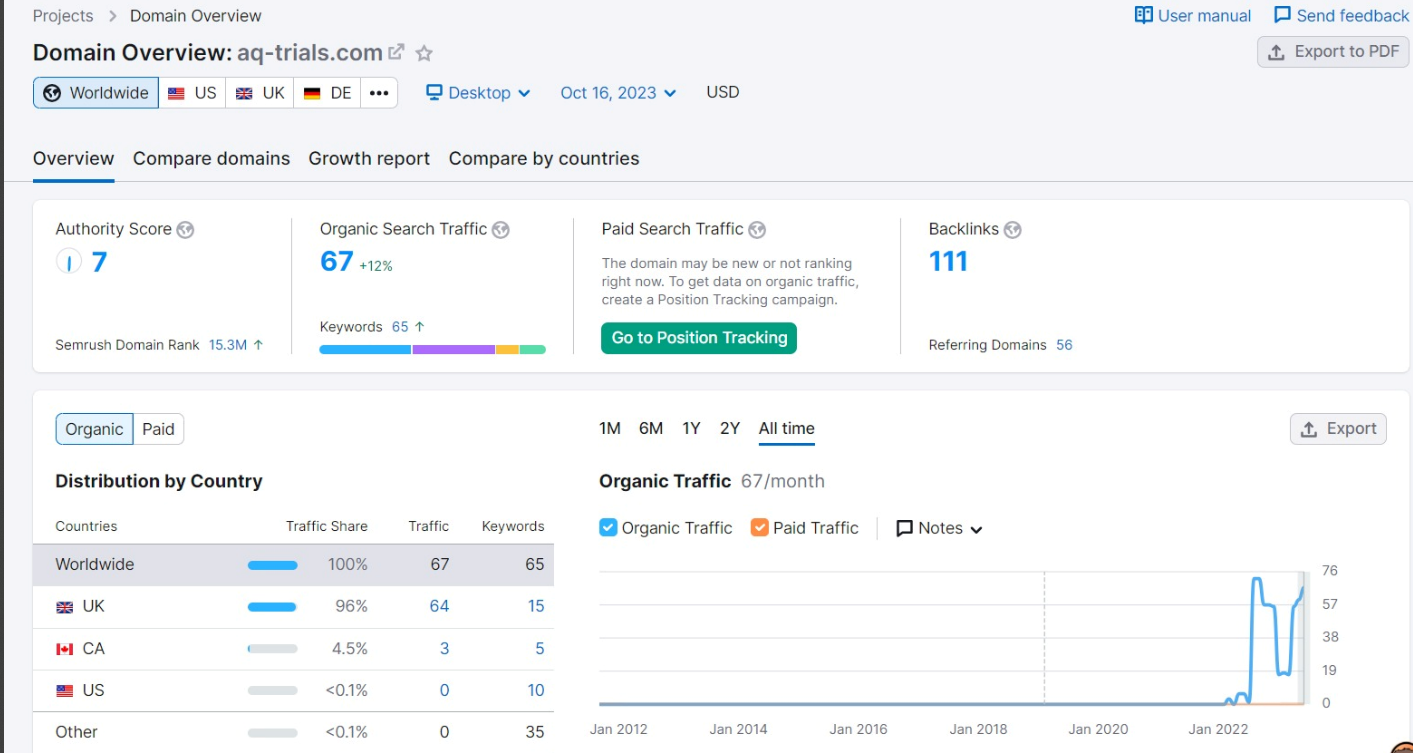Click the US flag in country table

[65, 691]
